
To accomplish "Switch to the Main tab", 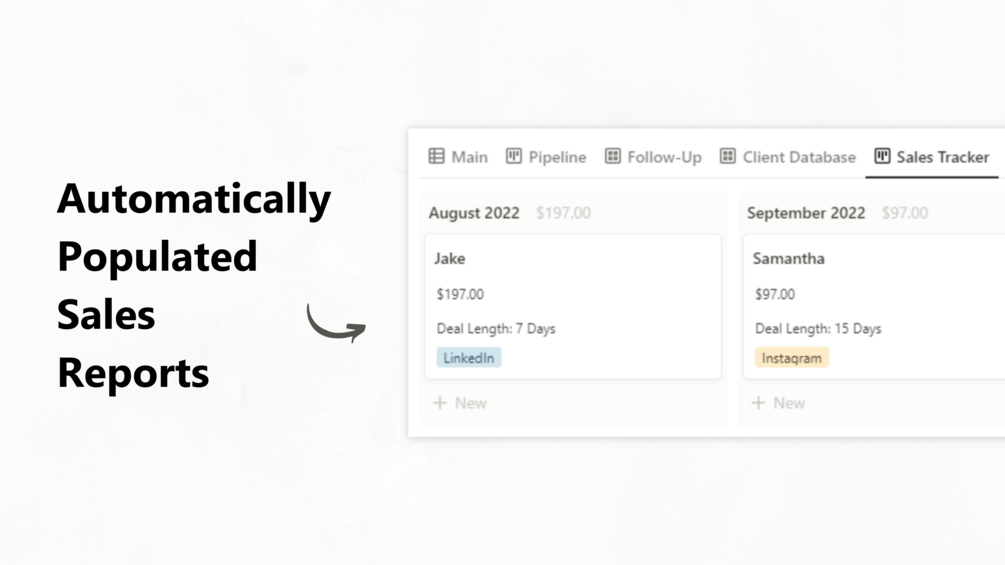I will [469, 157].
